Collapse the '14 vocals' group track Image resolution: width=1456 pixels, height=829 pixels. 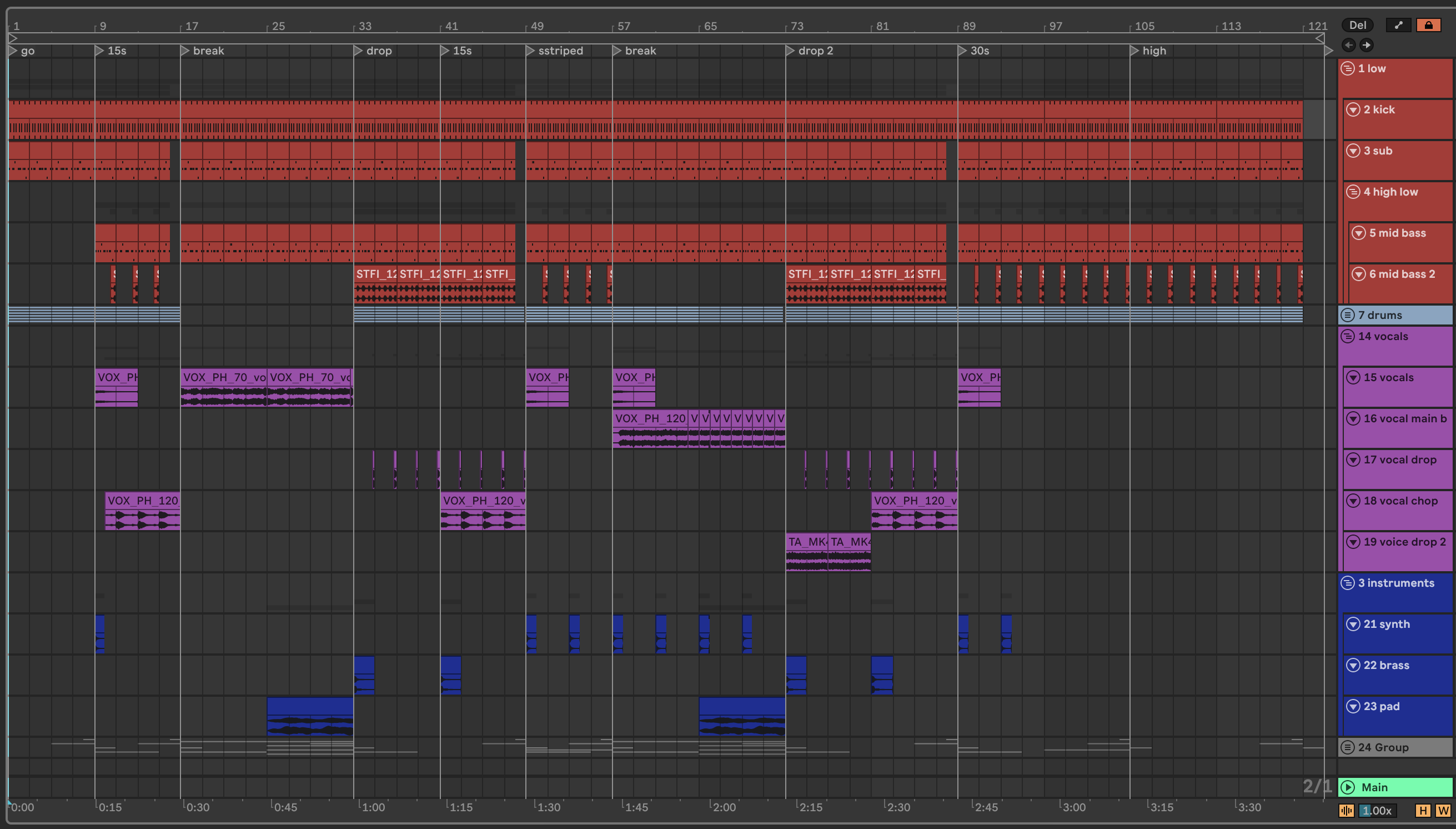pyautogui.click(x=1347, y=337)
